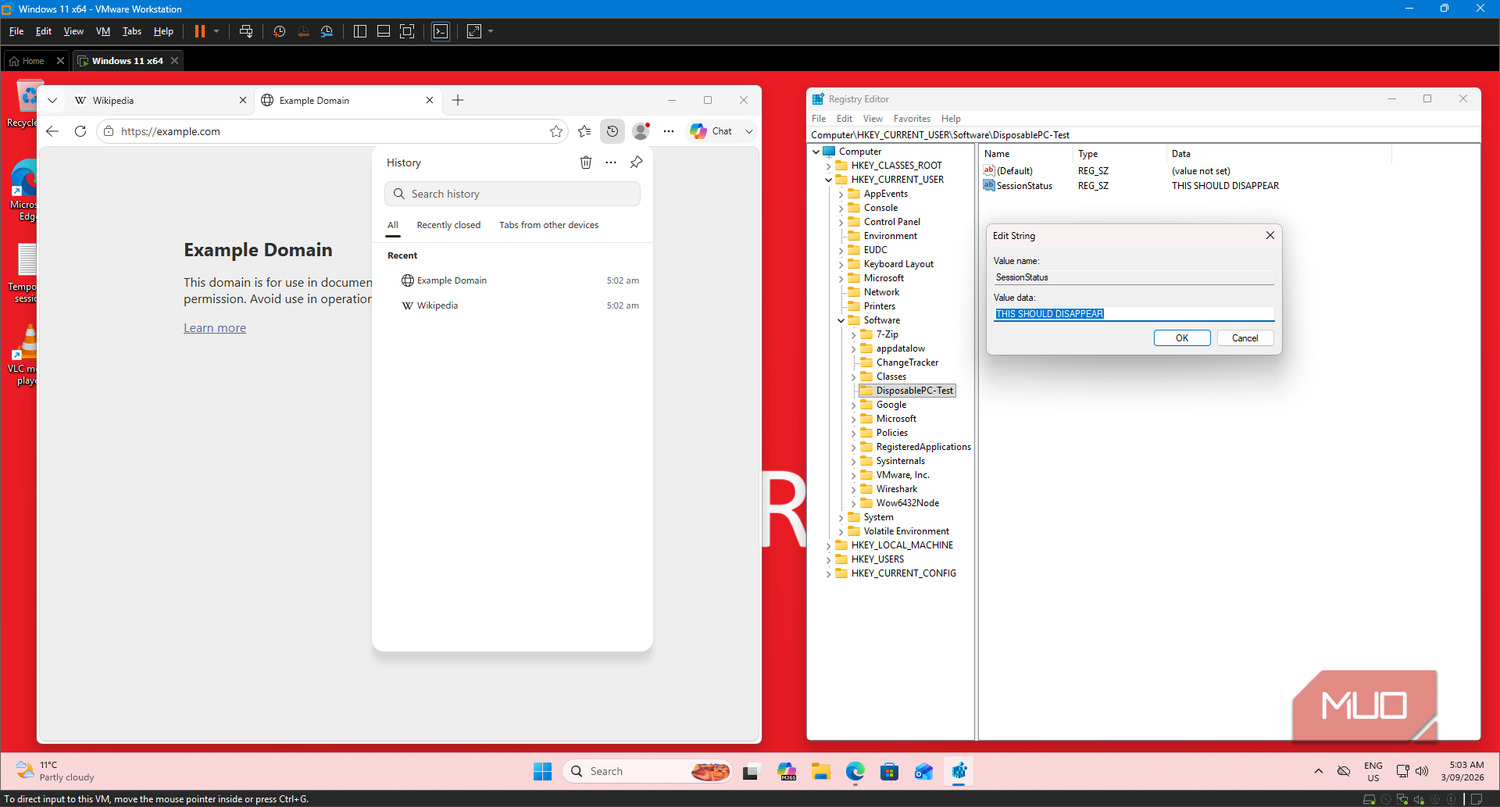
Task: Open Example Domain from the History list
Action: point(512,280)
